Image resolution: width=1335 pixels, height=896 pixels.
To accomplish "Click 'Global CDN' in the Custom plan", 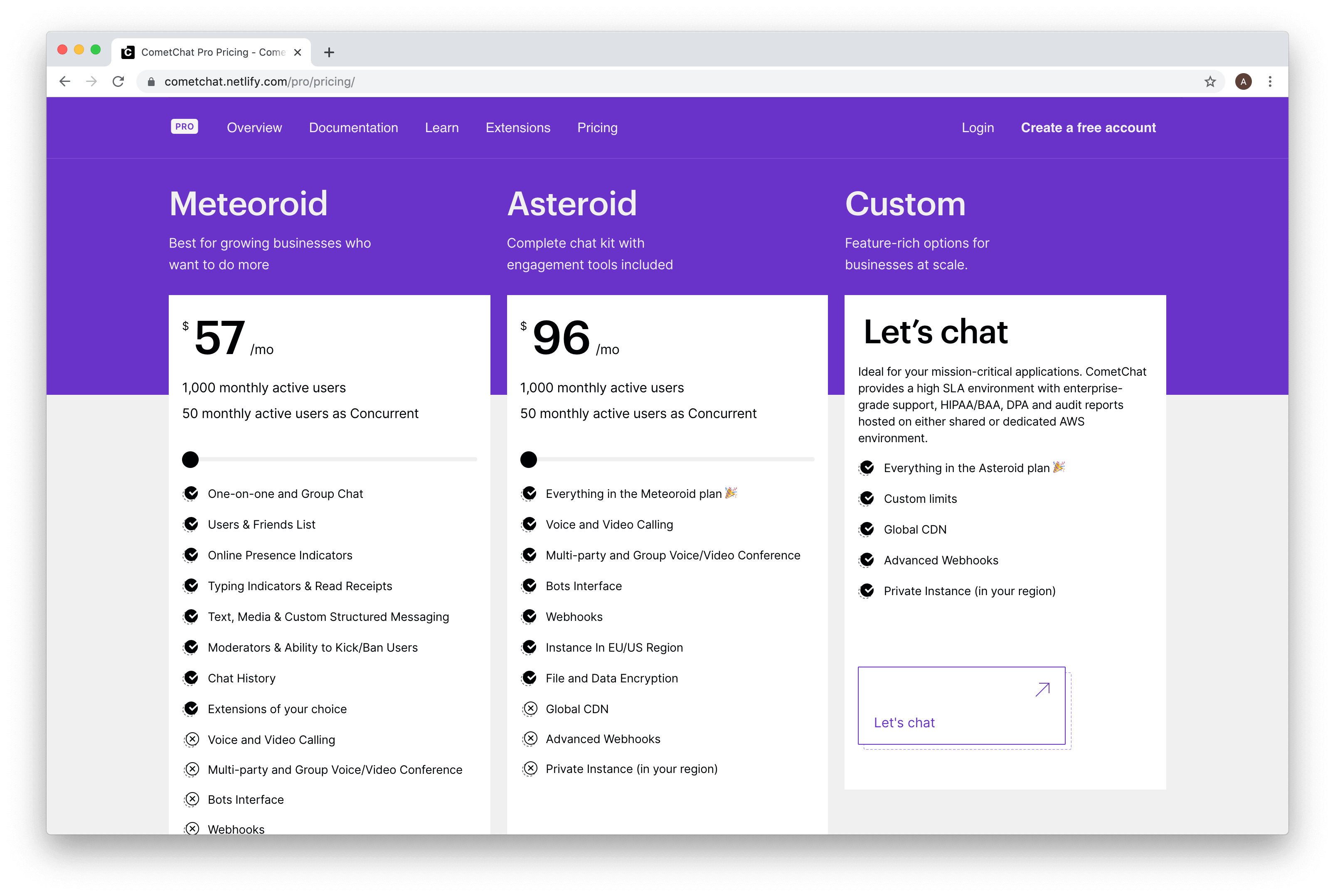I will coord(915,529).
